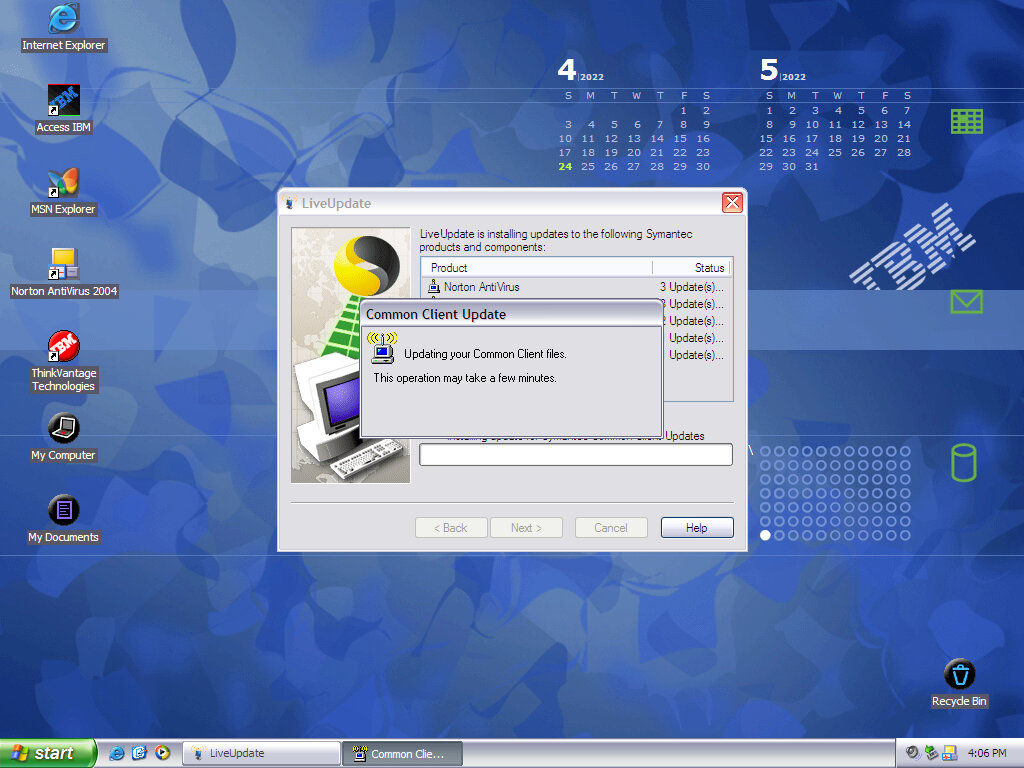Click the green mail envelope desktop widget
1024x768 pixels.
click(x=966, y=301)
